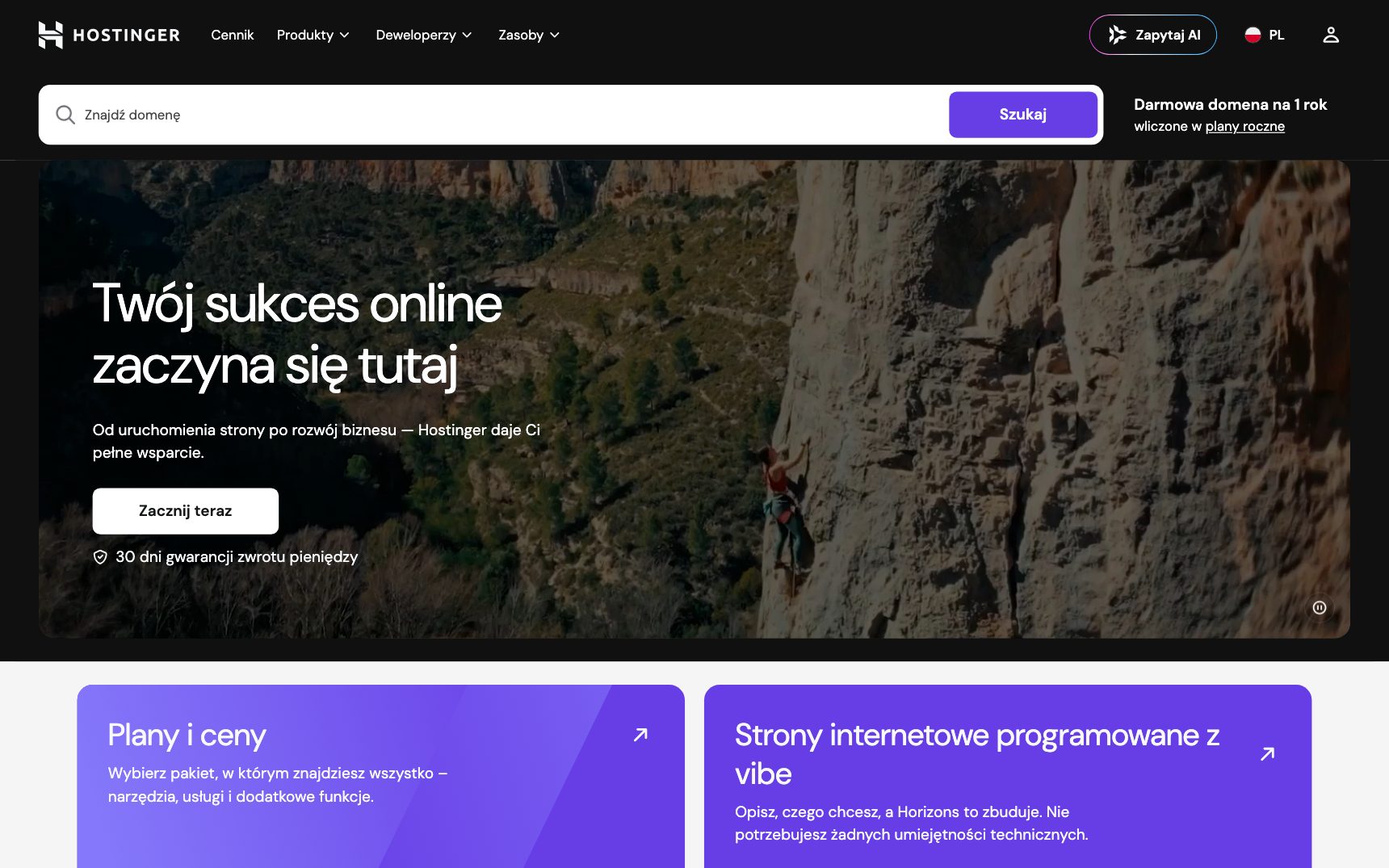Viewport: 1389px width, 868px height.
Task: Open the Cennik menu item
Action: [x=233, y=35]
